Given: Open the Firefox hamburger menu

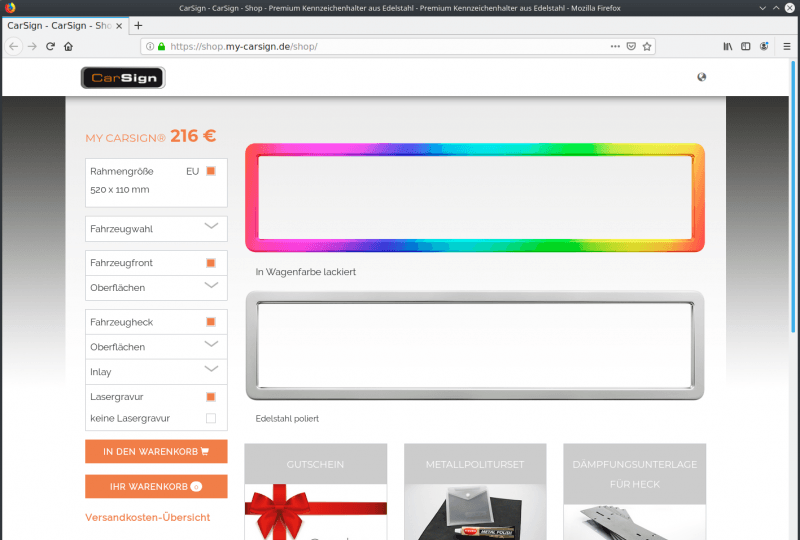Looking at the screenshot, I should [x=787, y=46].
